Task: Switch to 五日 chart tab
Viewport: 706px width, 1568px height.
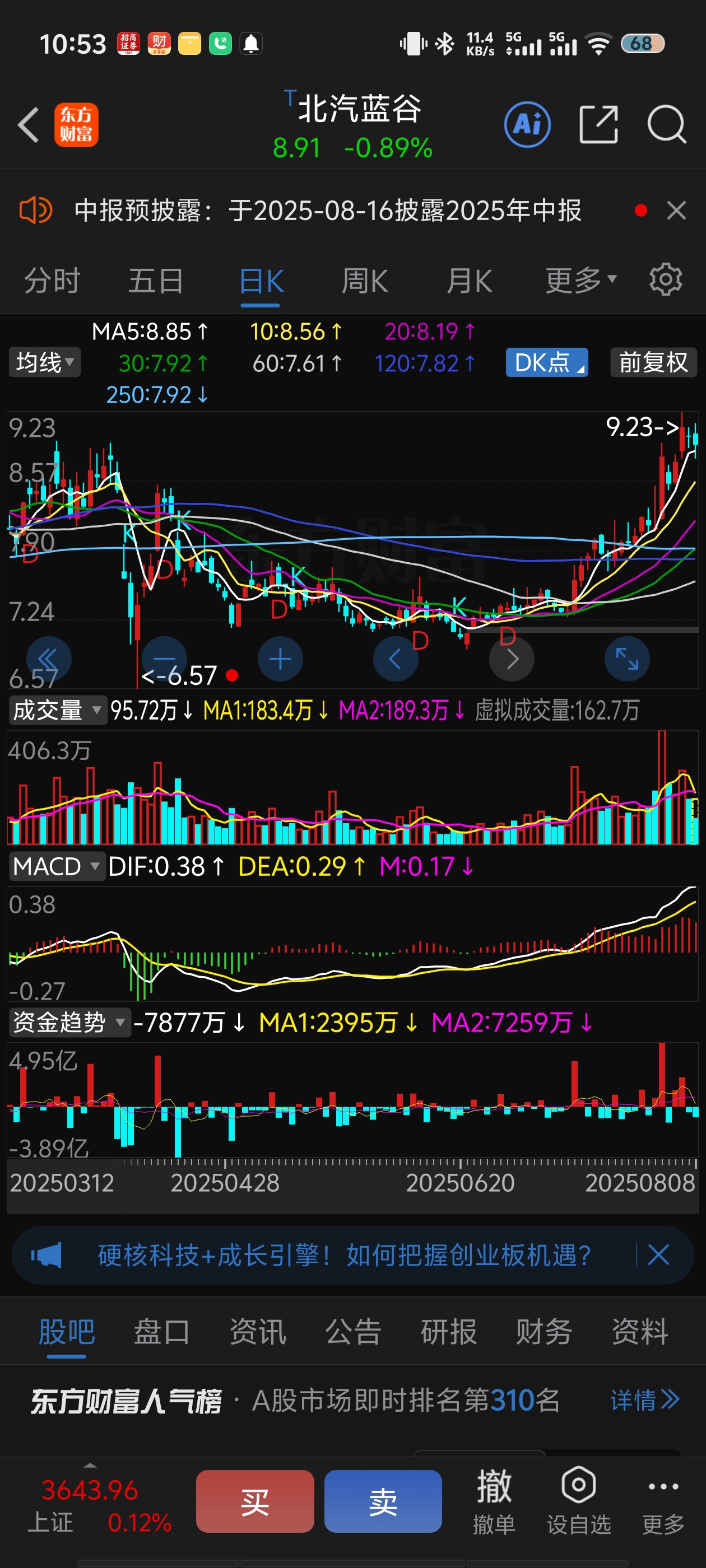Action: coord(156,281)
